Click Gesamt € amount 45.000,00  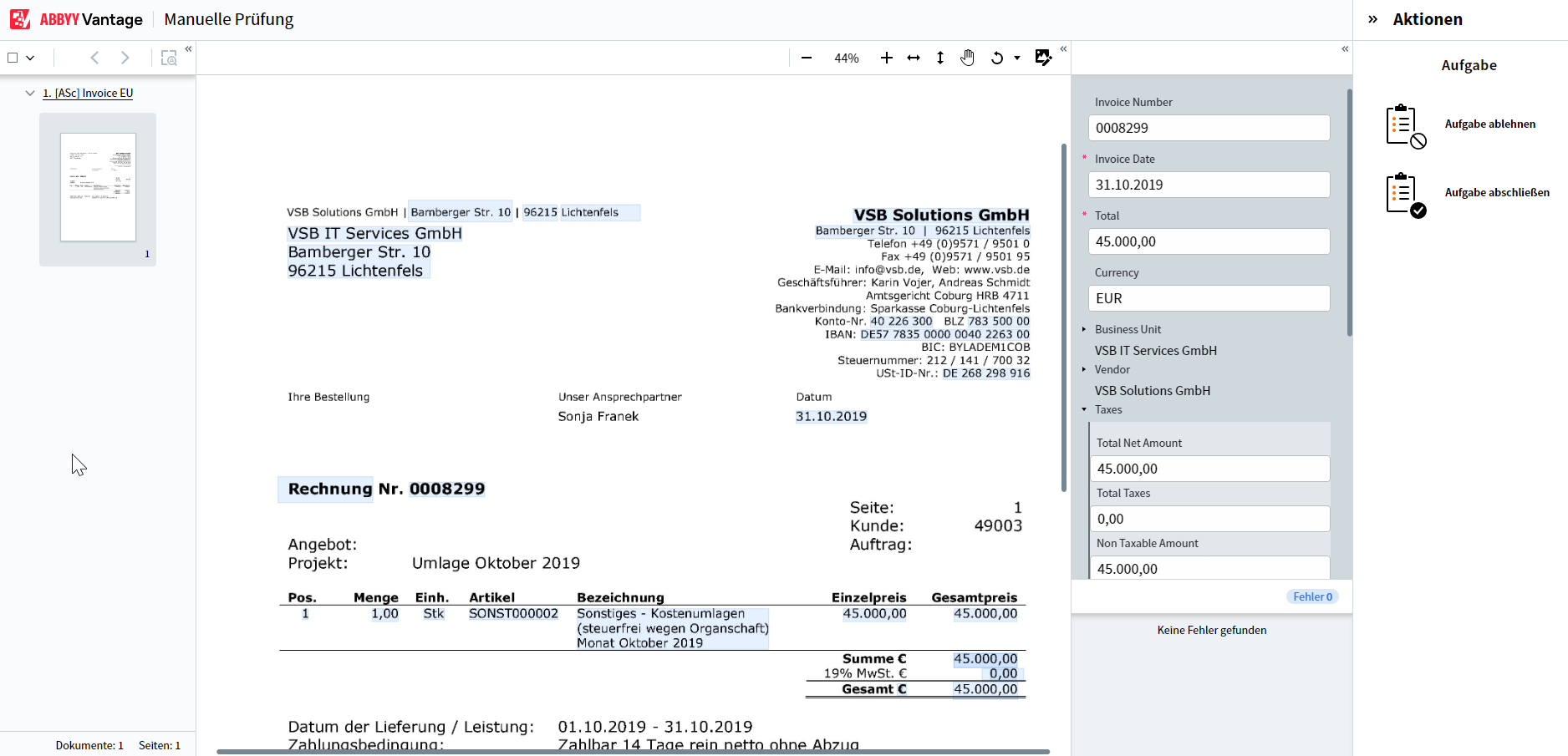[x=985, y=689]
